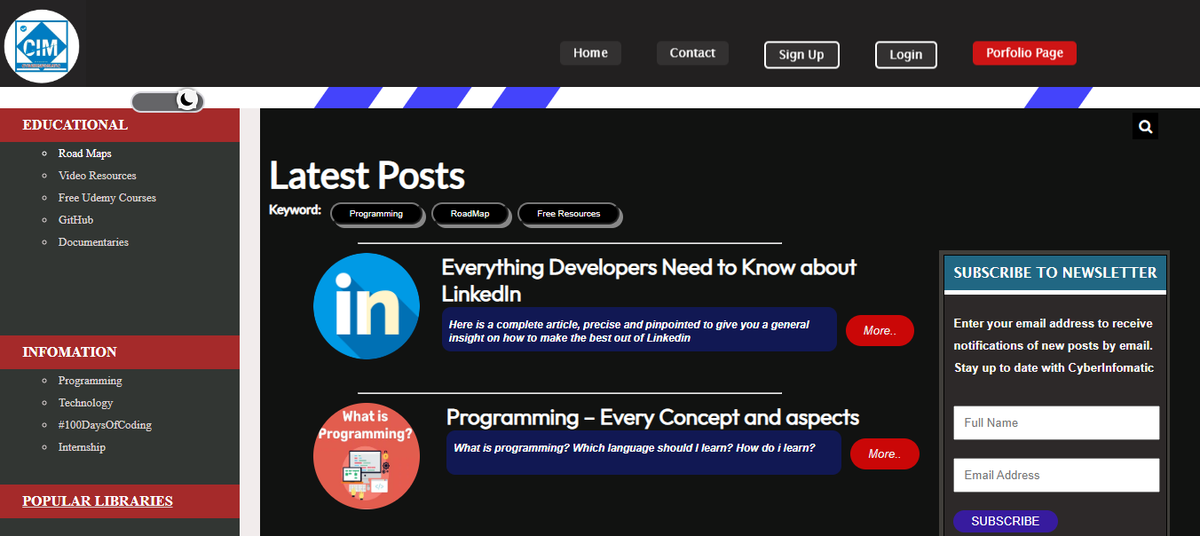
Task: Open the What is Programming thumbnail
Action: tap(366, 456)
